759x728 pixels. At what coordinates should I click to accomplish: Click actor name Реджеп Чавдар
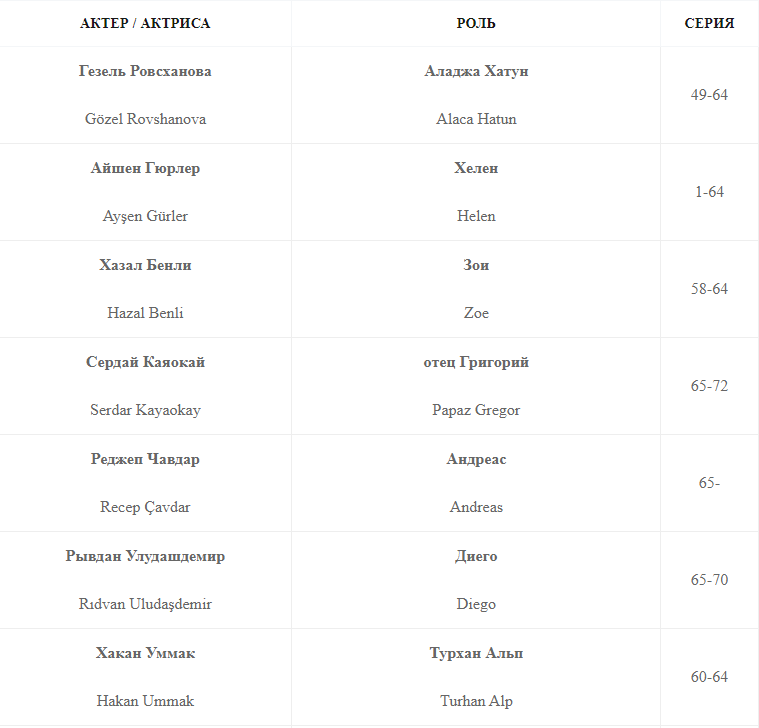coord(145,459)
